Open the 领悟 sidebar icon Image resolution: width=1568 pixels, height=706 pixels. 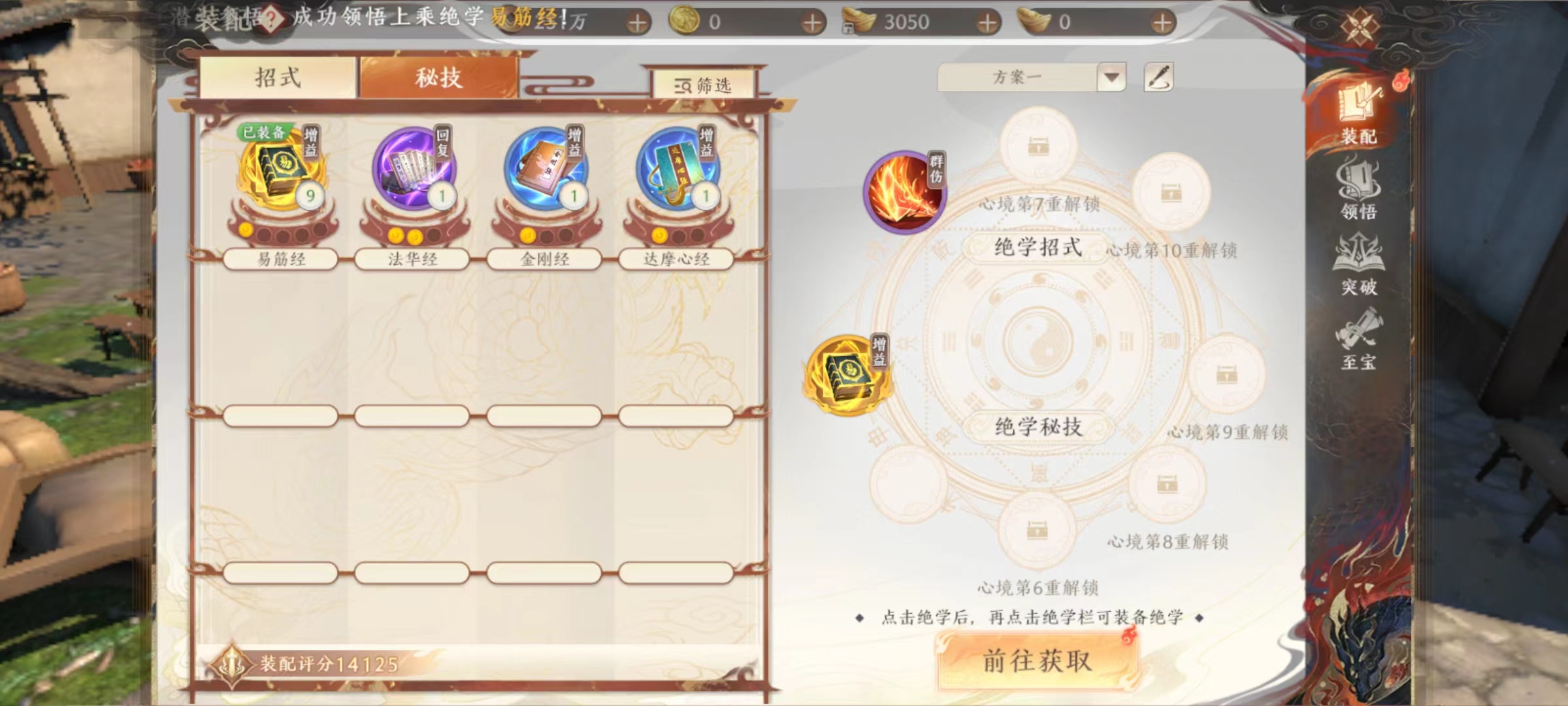1358,190
